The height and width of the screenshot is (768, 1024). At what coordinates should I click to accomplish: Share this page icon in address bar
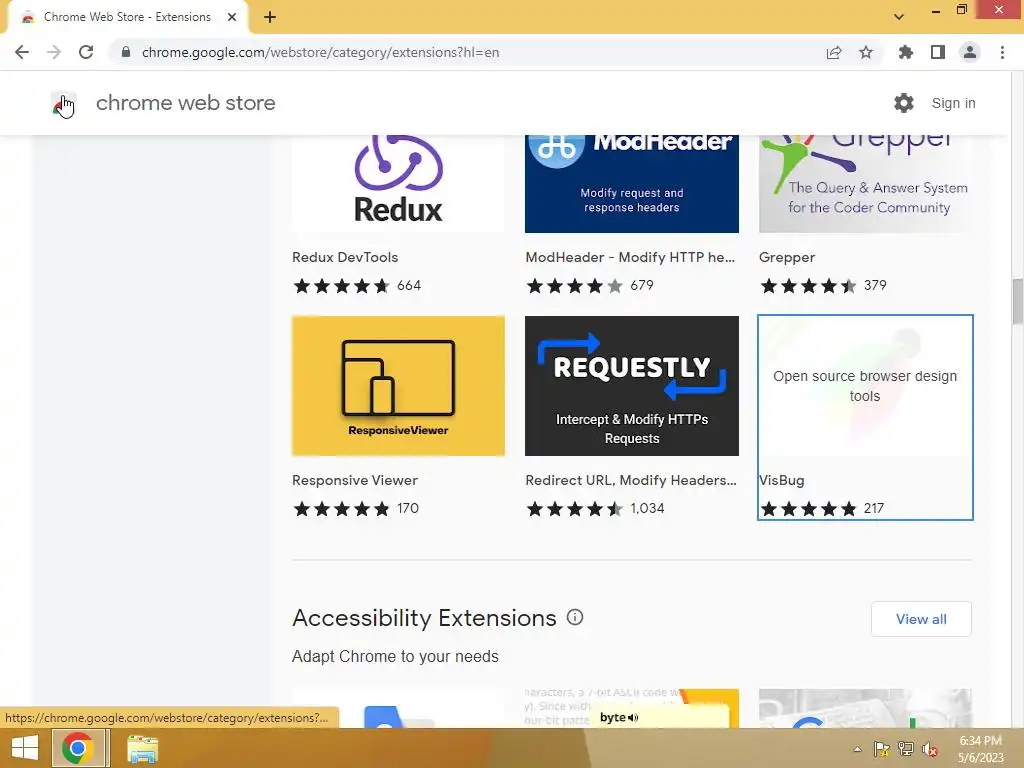tap(834, 52)
